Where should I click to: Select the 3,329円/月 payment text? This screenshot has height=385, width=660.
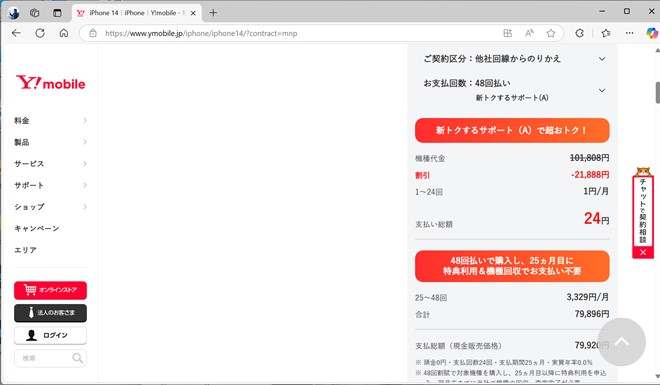[x=588, y=297]
